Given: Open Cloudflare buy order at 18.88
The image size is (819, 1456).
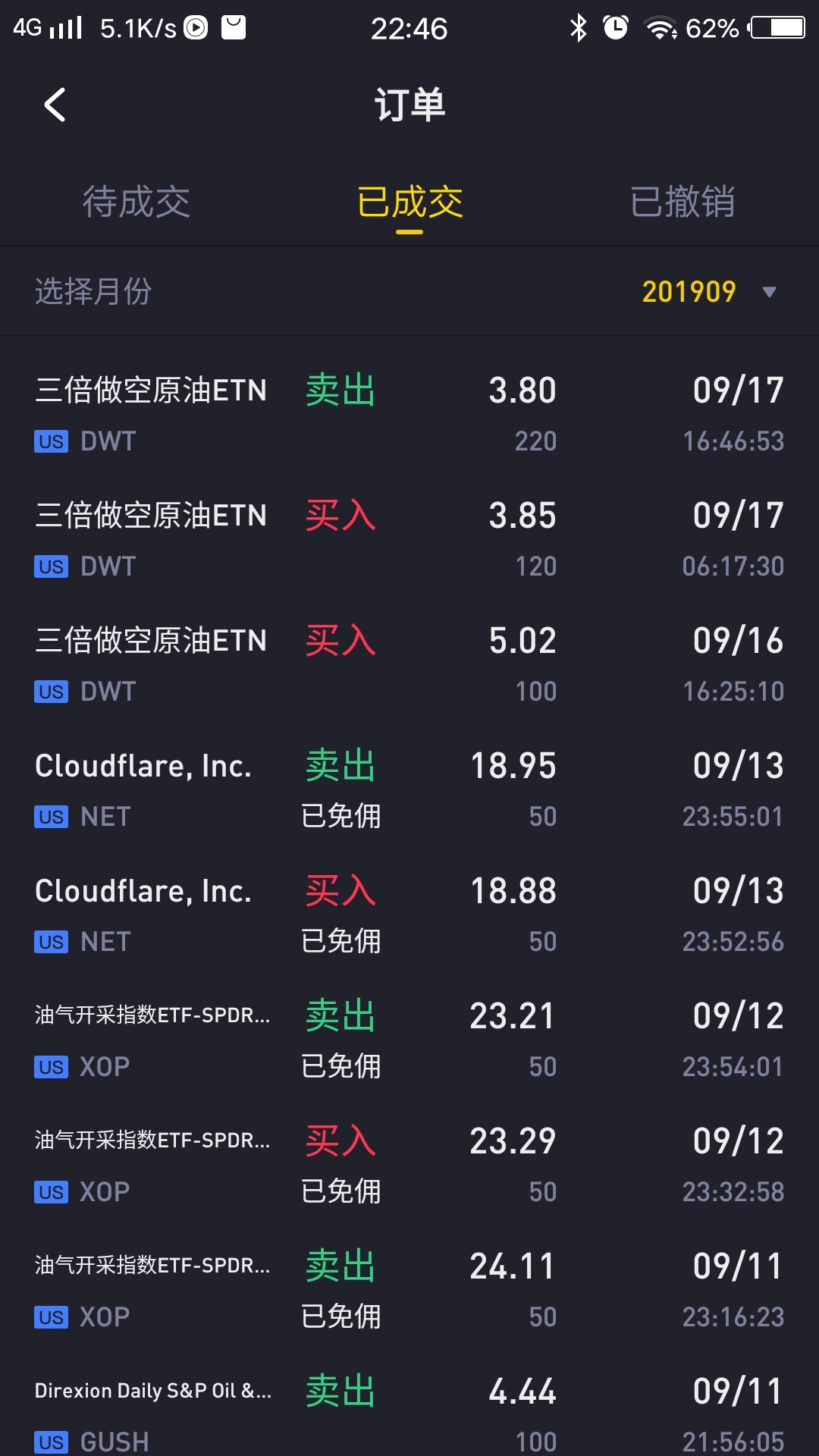Looking at the screenshot, I should coord(409,915).
